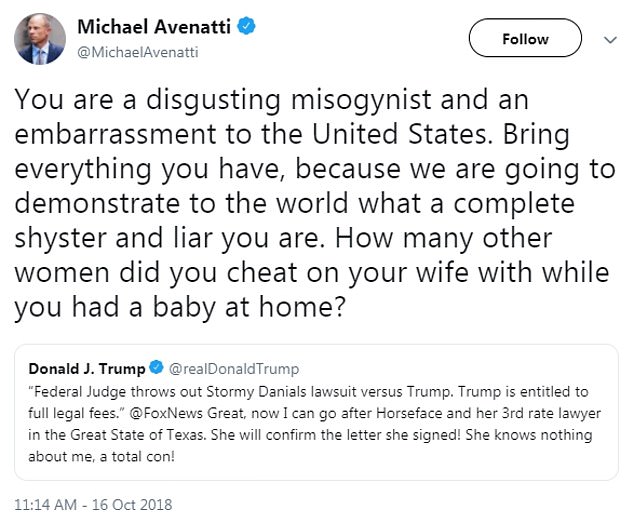Open Donald J. Trump's name in quote
This screenshot has height=523, width=634.
(x=86, y=368)
